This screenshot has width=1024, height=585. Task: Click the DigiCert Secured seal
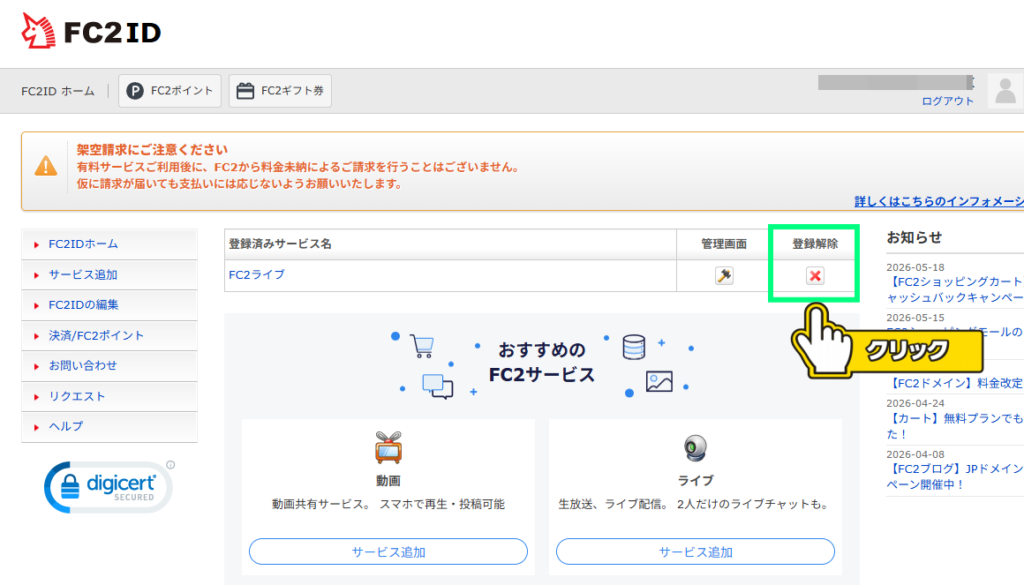click(x=108, y=487)
